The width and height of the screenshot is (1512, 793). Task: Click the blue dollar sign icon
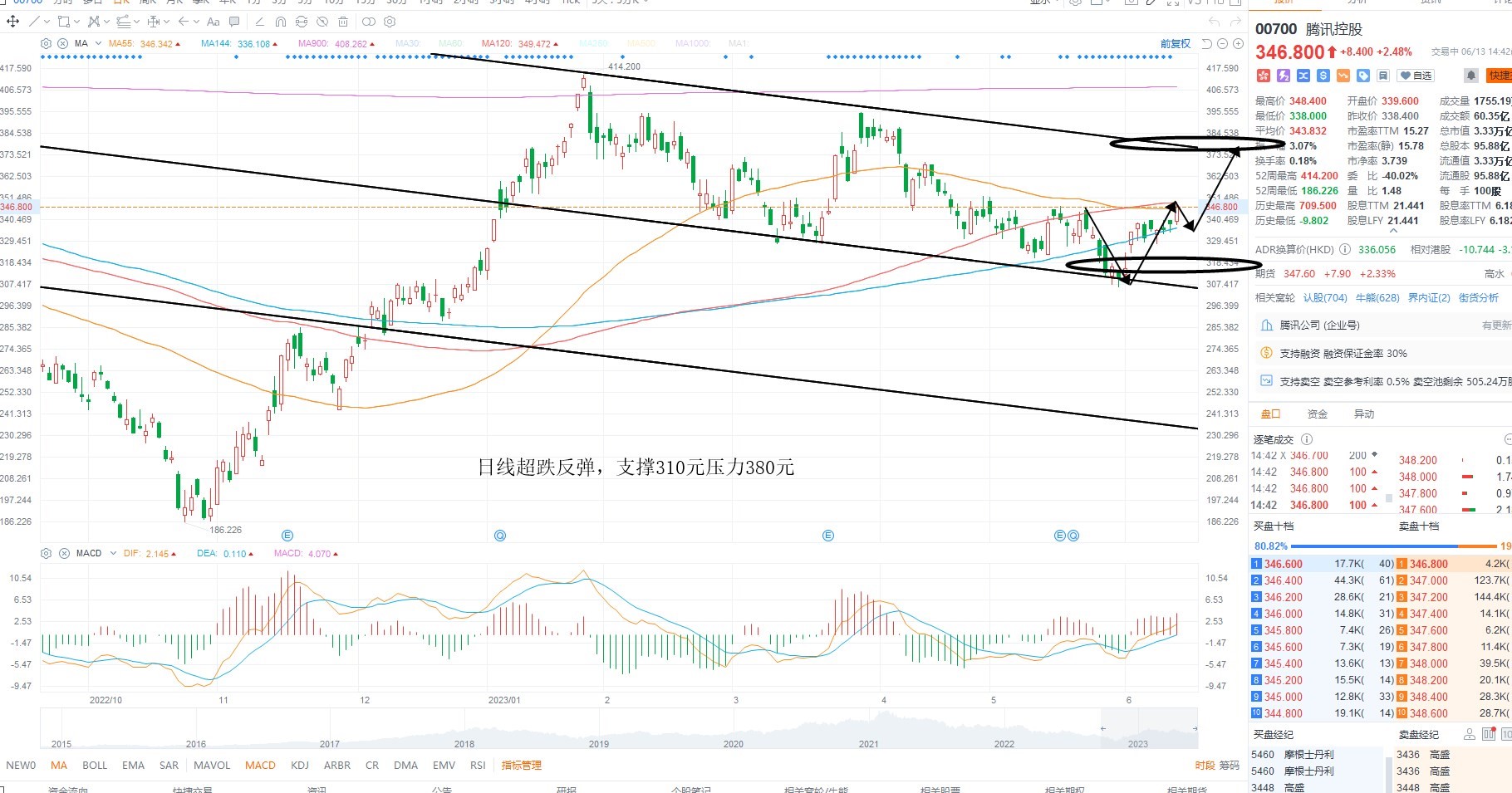click(1323, 76)
